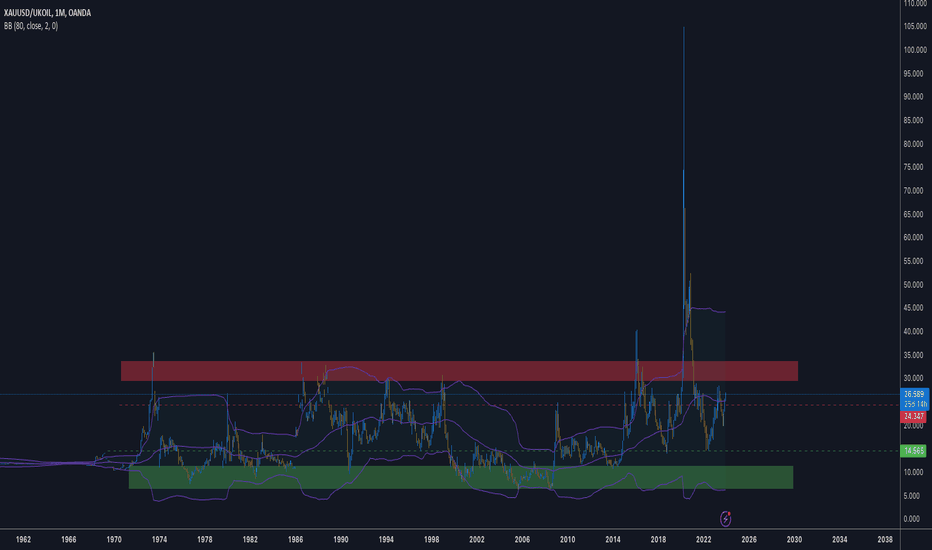Click the 1970 year label on time axis
932x550 pixels.
click(114, 540)
